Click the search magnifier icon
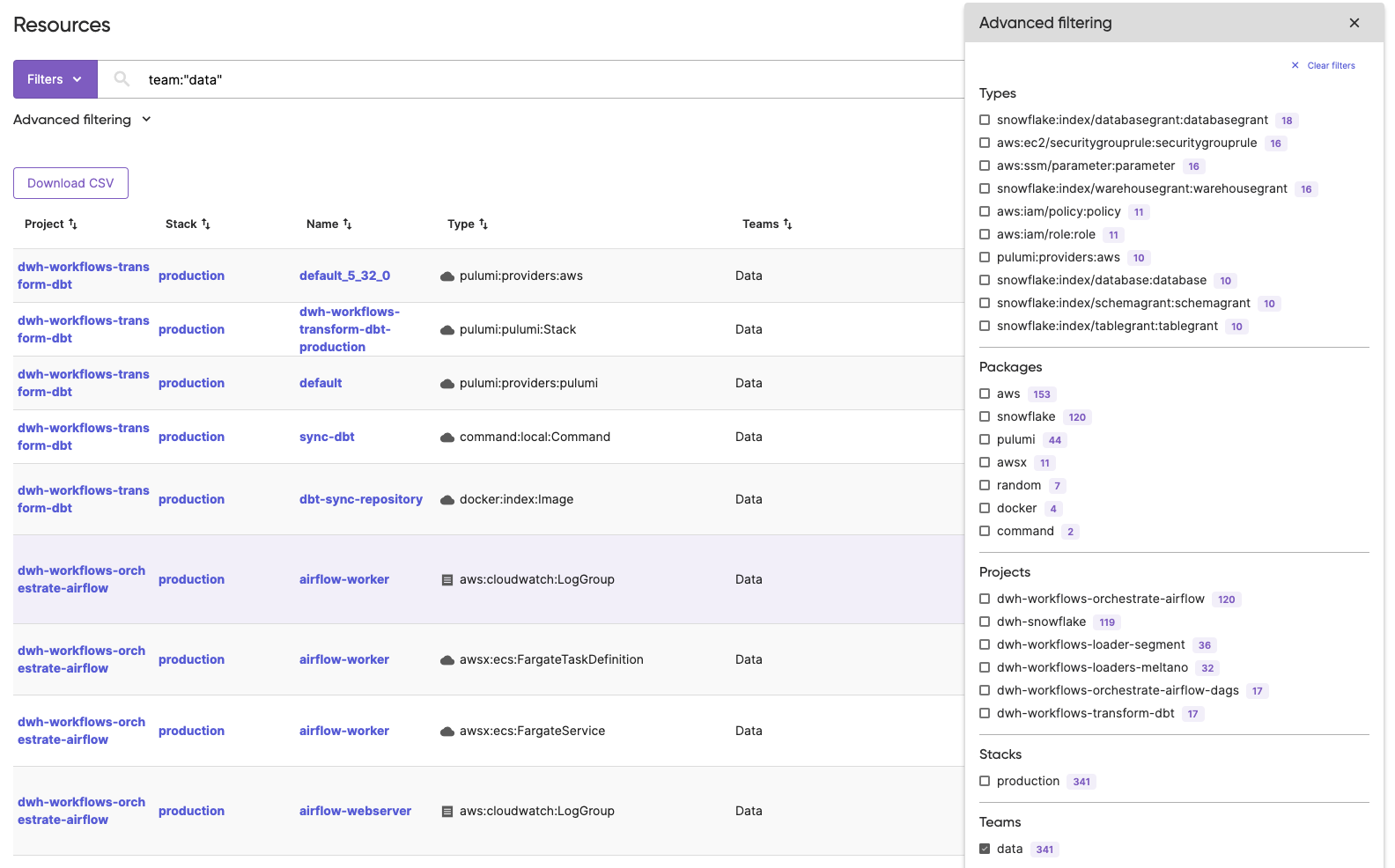1395x868 pixels. [x=122, y=79]
